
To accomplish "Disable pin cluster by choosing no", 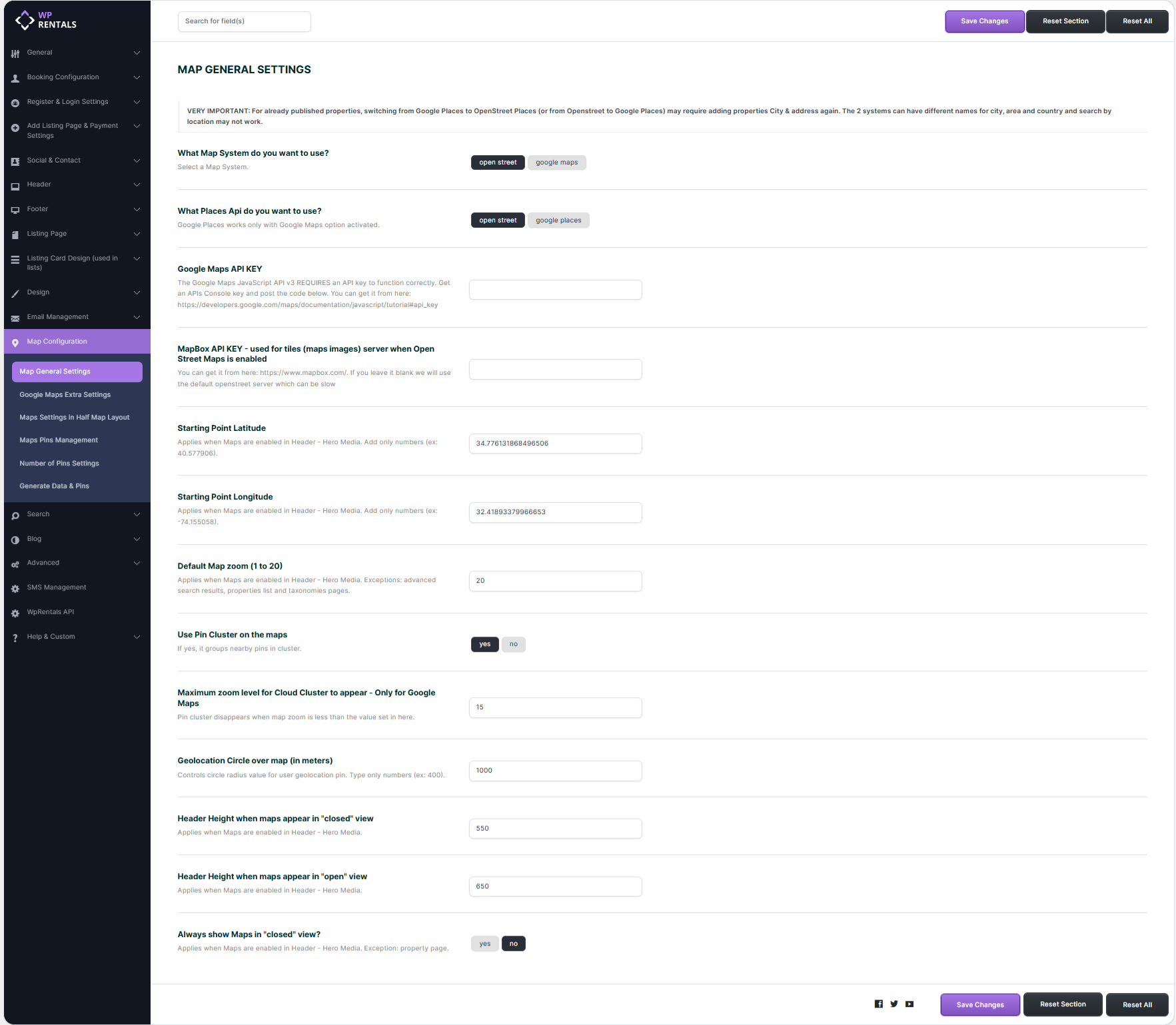I will point(513,644).
